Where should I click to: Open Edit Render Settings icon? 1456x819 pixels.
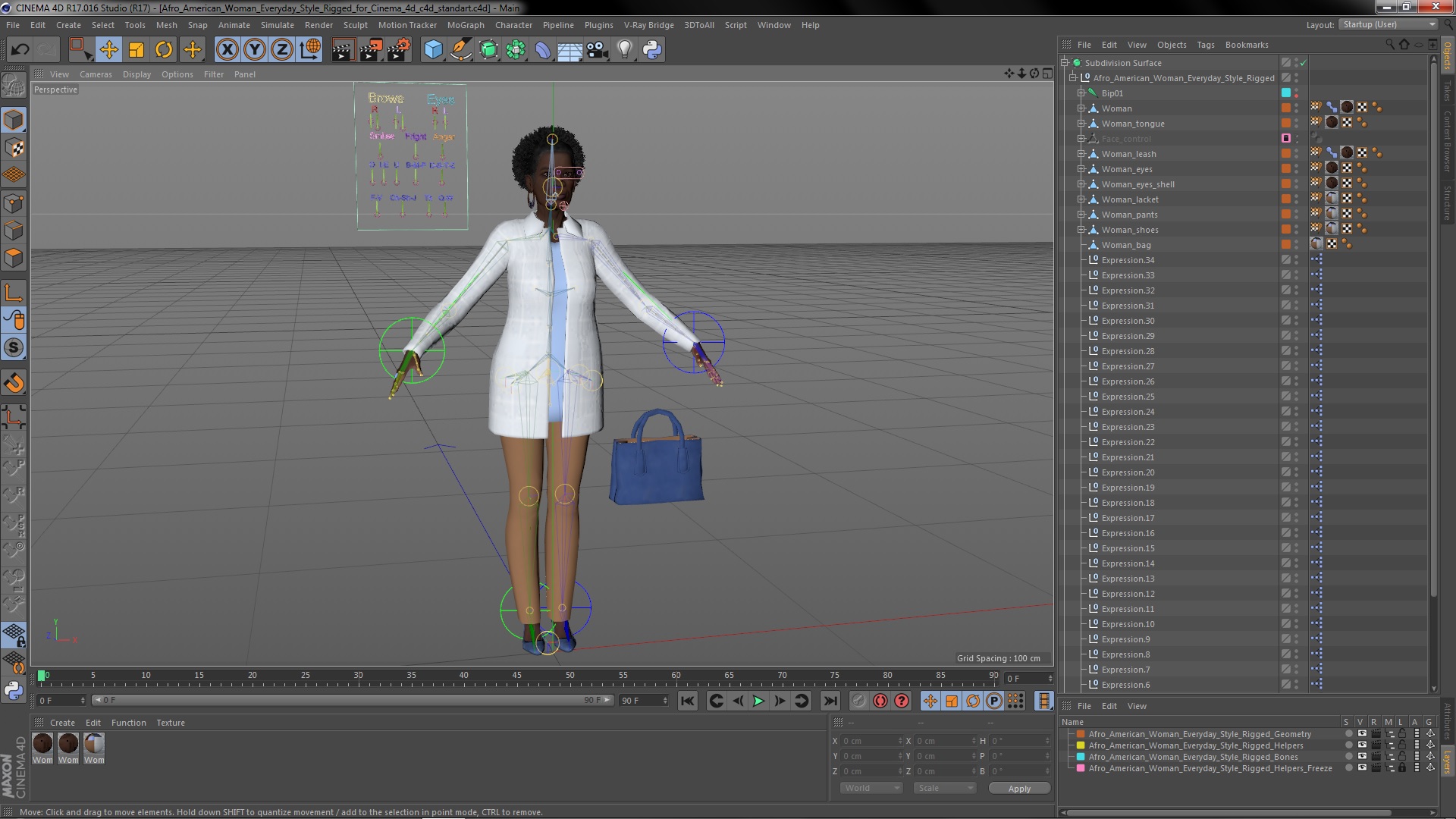(399, 50)
